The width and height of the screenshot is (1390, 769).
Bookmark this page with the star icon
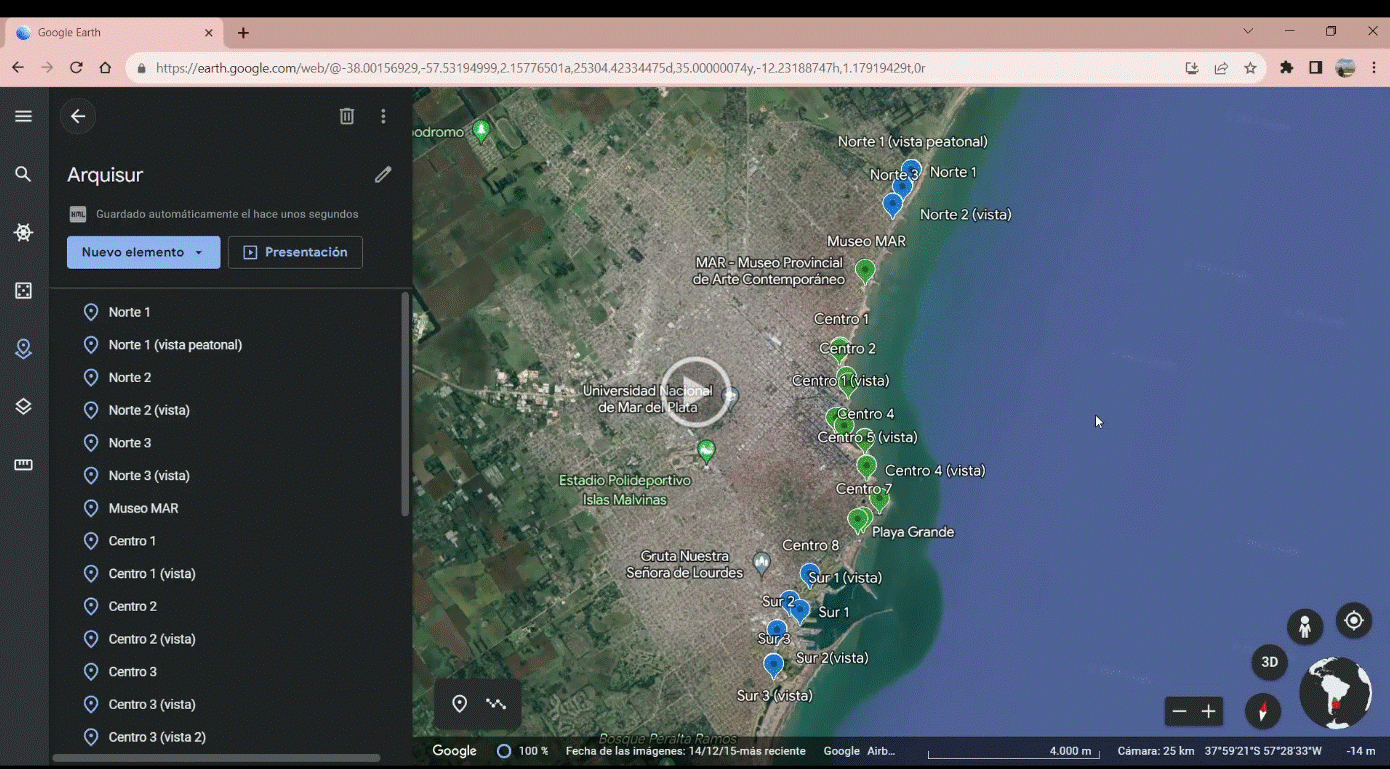tap(1250, 68)
